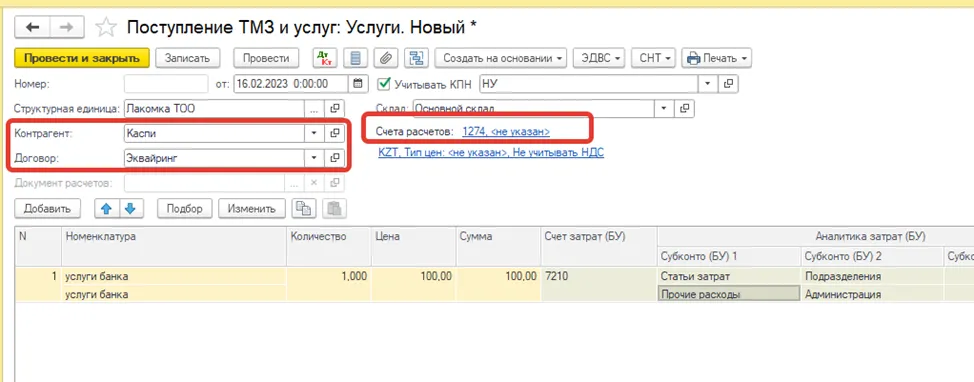Image resolution: width=974 pixels, height=382 pixels.
Task: Open the KZT, Тип цен settings link
Action: coord(491,152)
